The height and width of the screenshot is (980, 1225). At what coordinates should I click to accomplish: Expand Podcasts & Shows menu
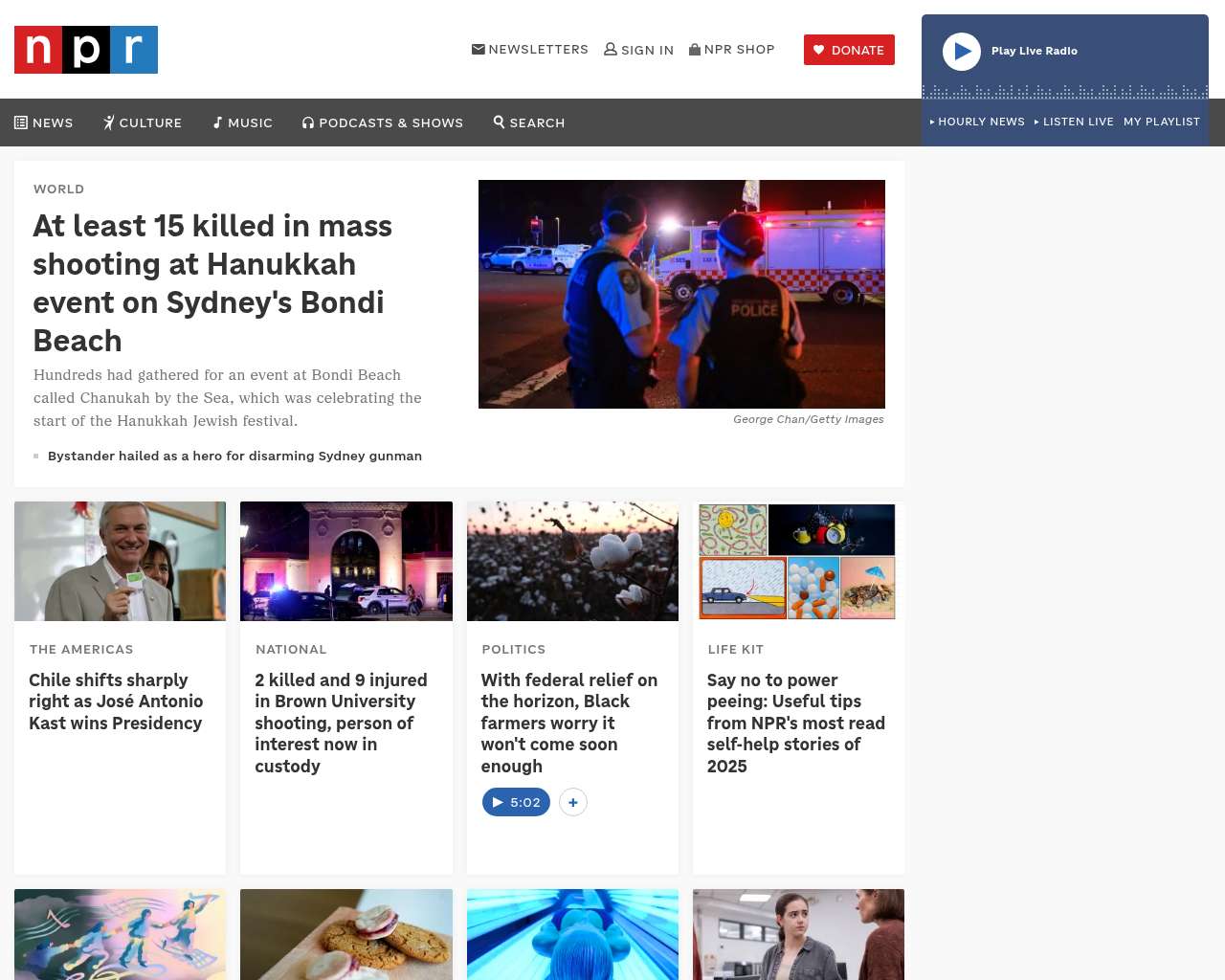point(383,122)
